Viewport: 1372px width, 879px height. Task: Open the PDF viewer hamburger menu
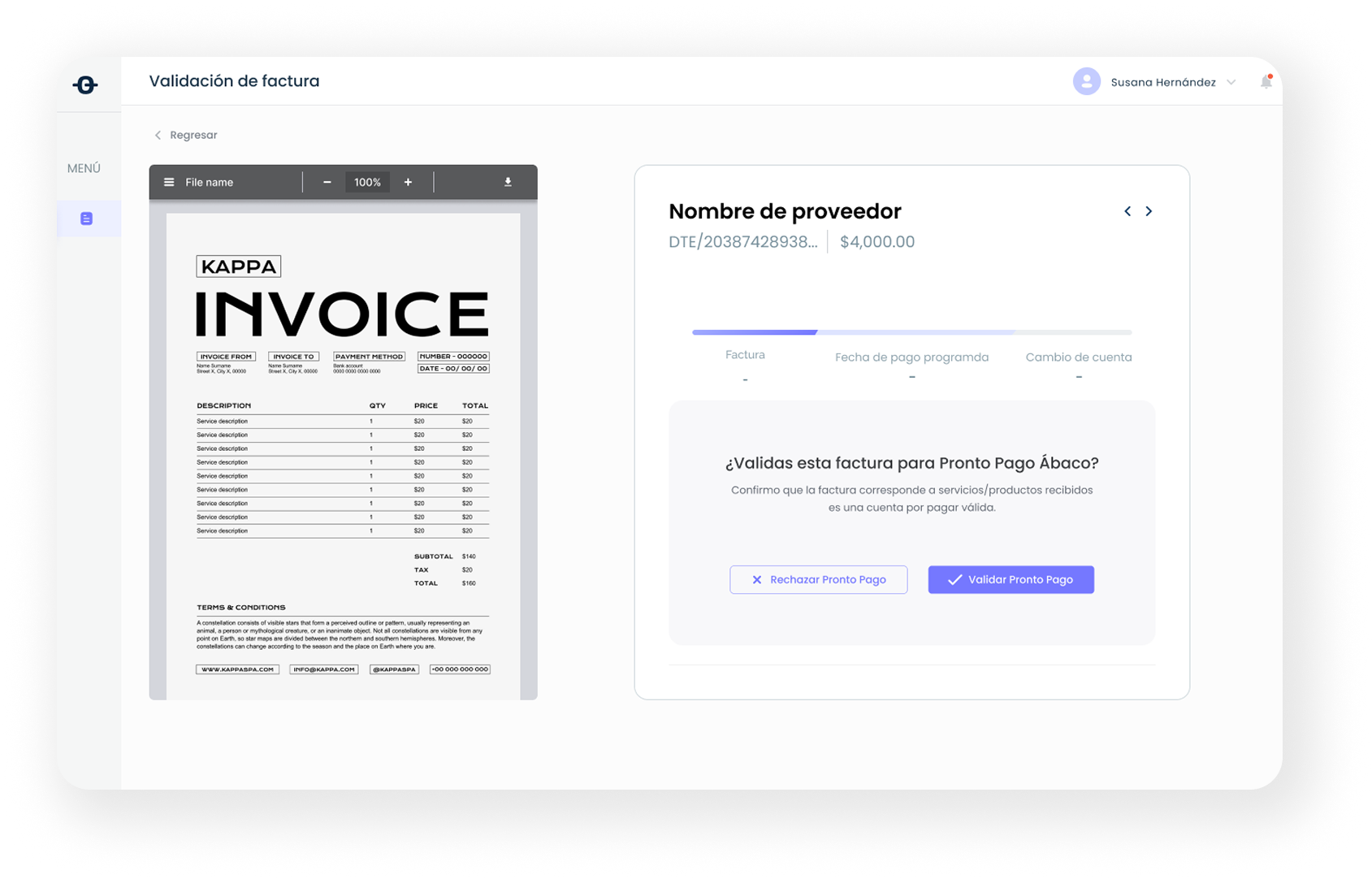tap(169, 182)
